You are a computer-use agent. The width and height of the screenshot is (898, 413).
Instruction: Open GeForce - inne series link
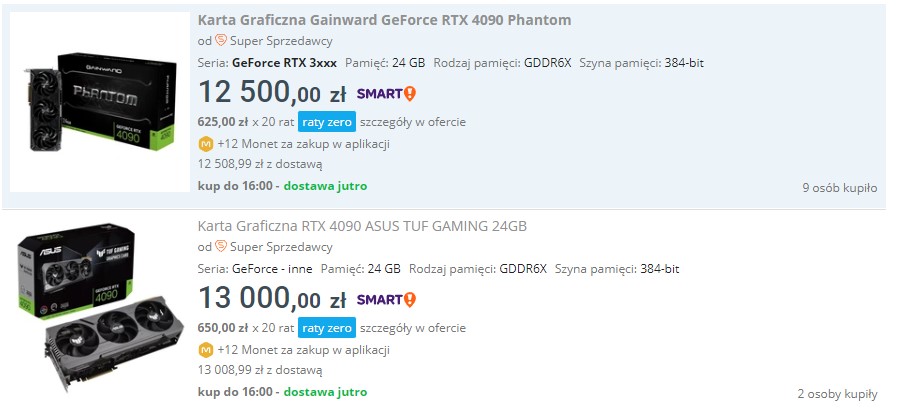[x=273, y=268]
